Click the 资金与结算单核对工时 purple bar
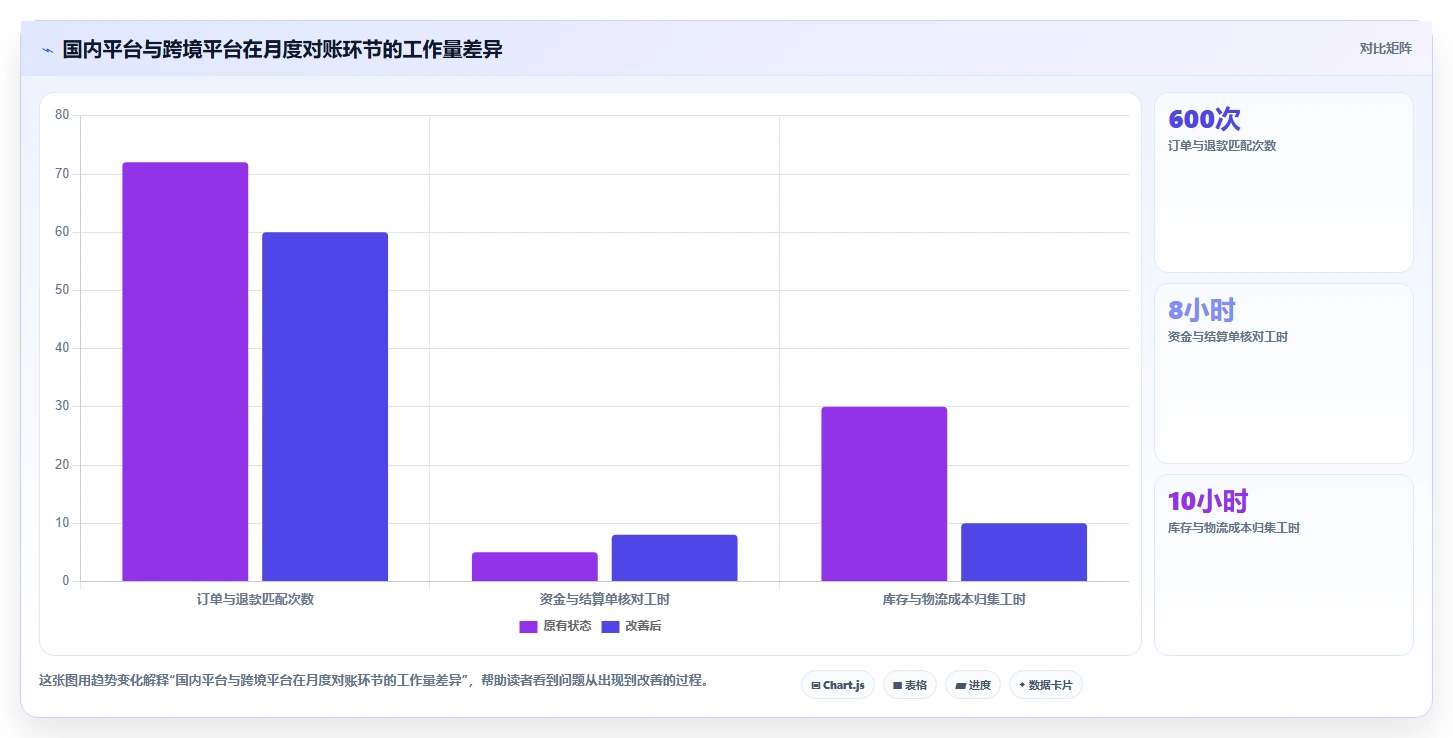Viewport: 1453px width, 738px height. 535,567
